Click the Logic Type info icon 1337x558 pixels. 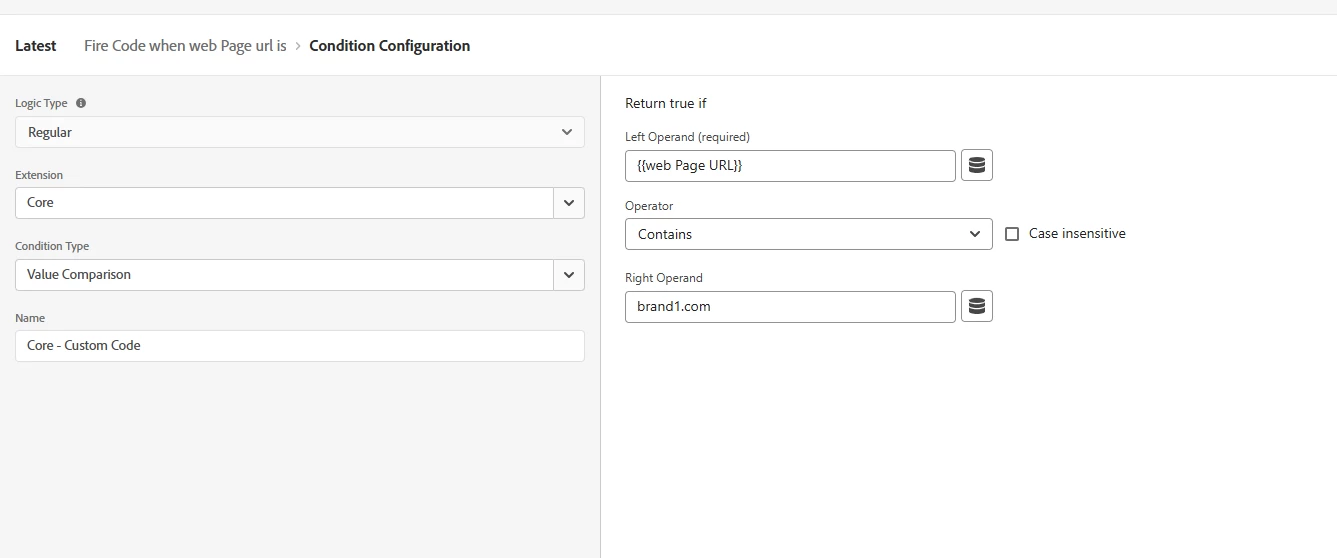pos(81,103)
